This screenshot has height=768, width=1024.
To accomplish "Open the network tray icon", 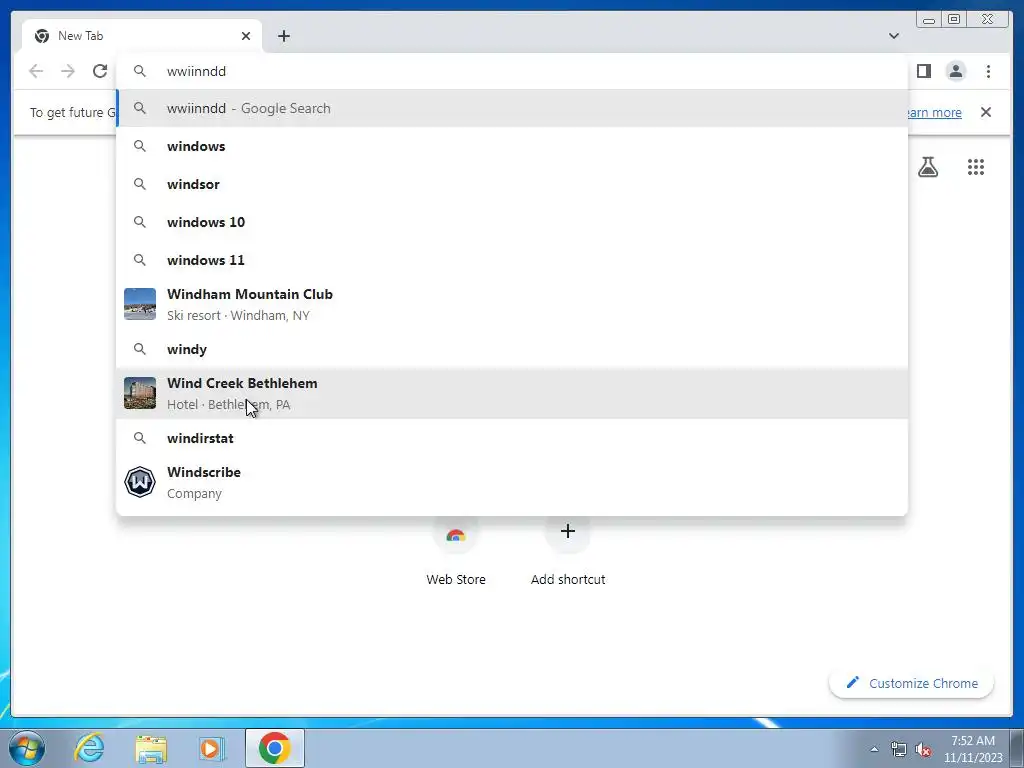I will tap(899, 750).
